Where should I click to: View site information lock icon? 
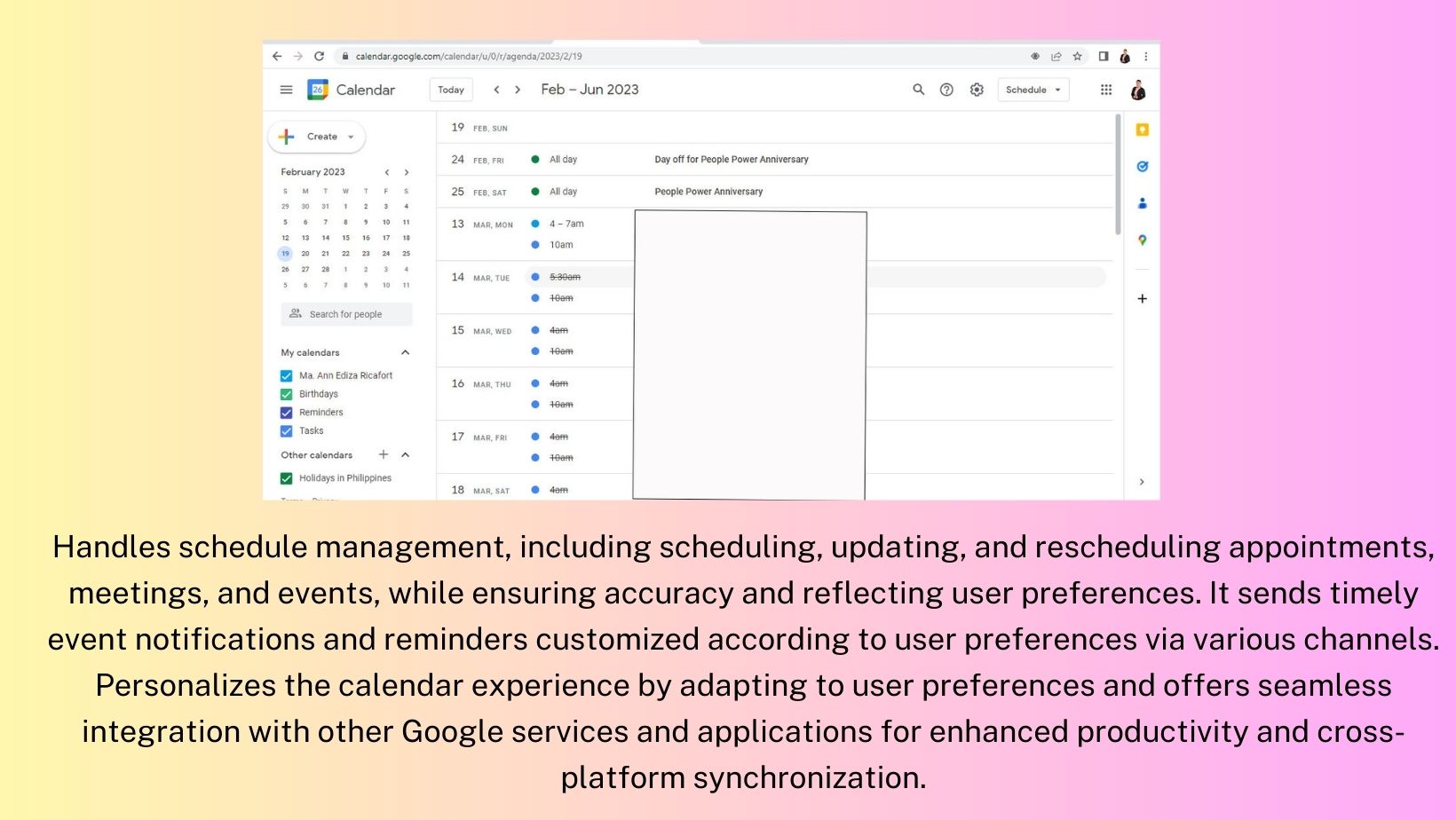[345, 56]
